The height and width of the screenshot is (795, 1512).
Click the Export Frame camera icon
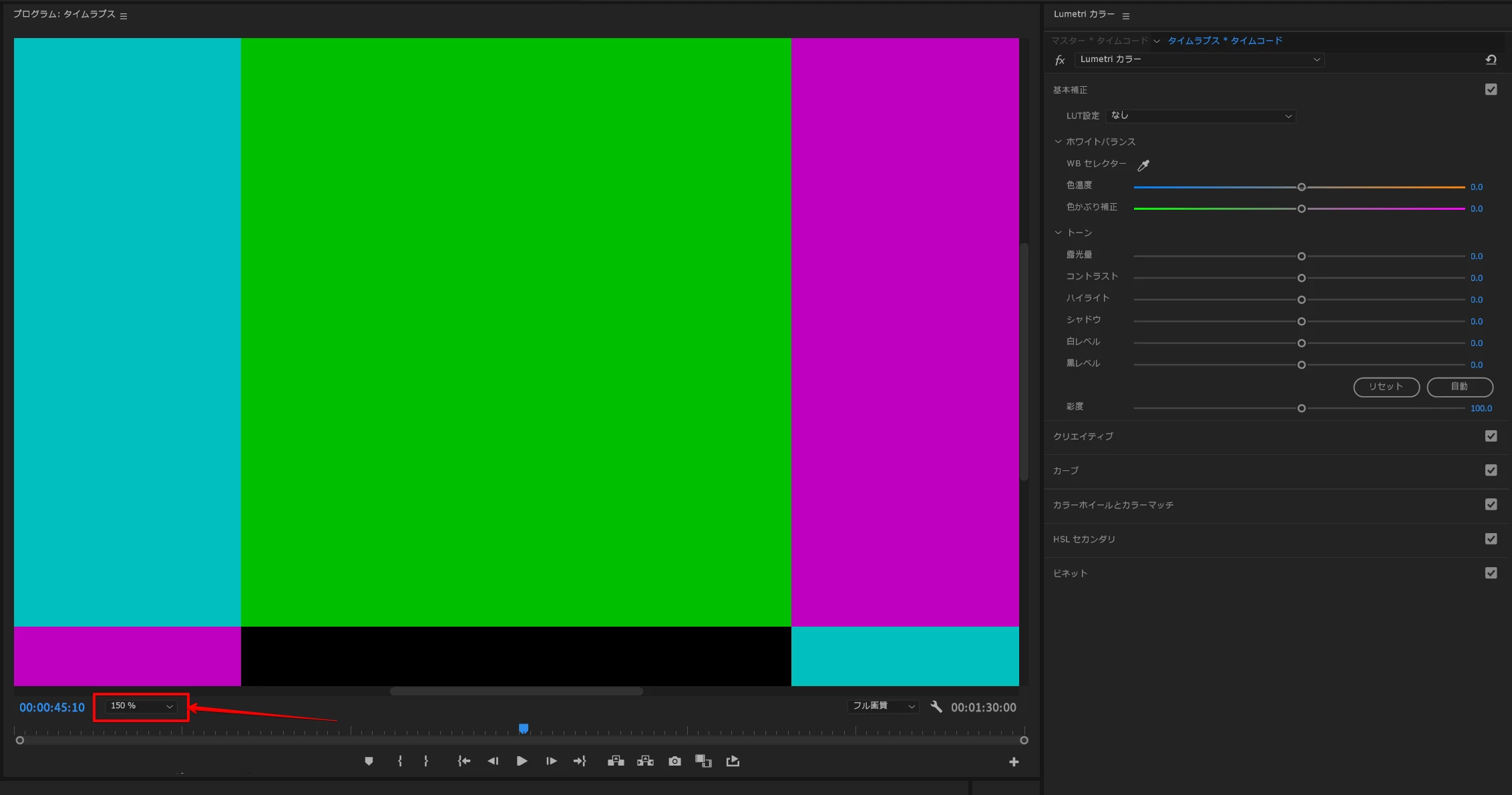point(675,761)
